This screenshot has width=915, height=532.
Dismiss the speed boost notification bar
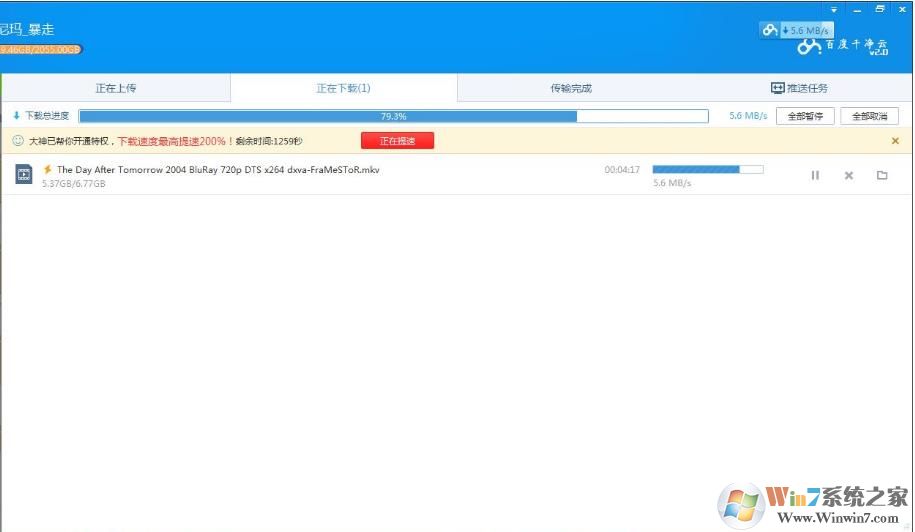point(895,141)
